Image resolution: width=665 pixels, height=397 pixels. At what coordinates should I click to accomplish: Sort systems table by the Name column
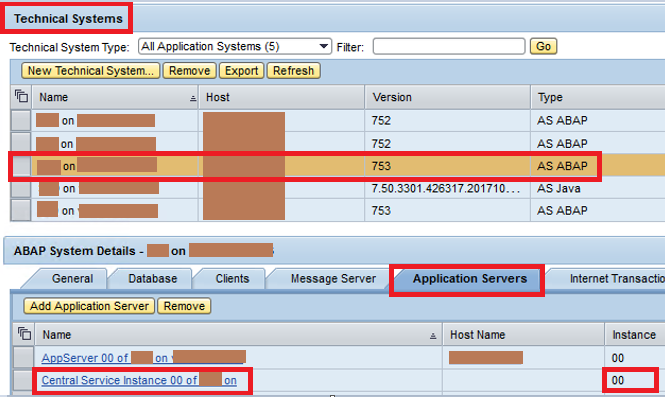click(x=115, y=97)
